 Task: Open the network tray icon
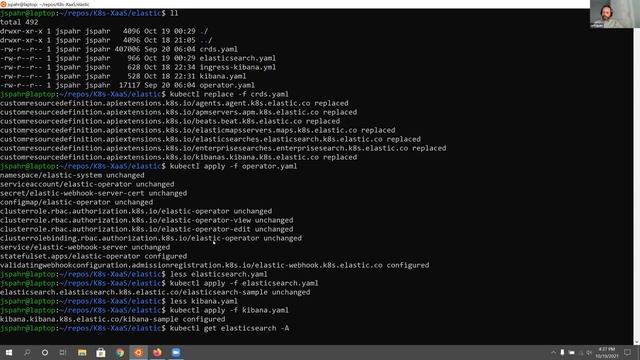tap(581, 353)
